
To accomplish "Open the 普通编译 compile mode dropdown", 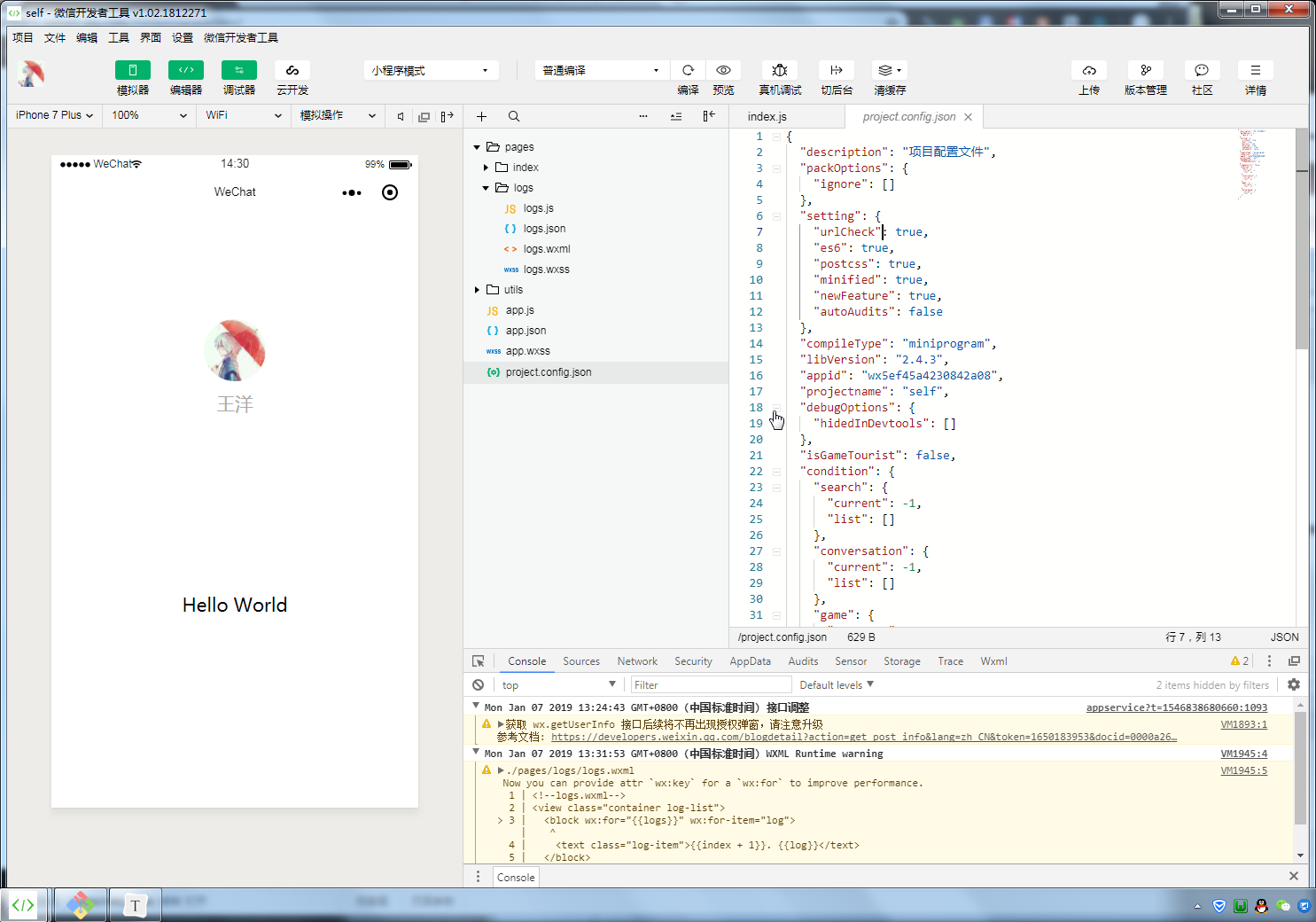I will [602, 70].
